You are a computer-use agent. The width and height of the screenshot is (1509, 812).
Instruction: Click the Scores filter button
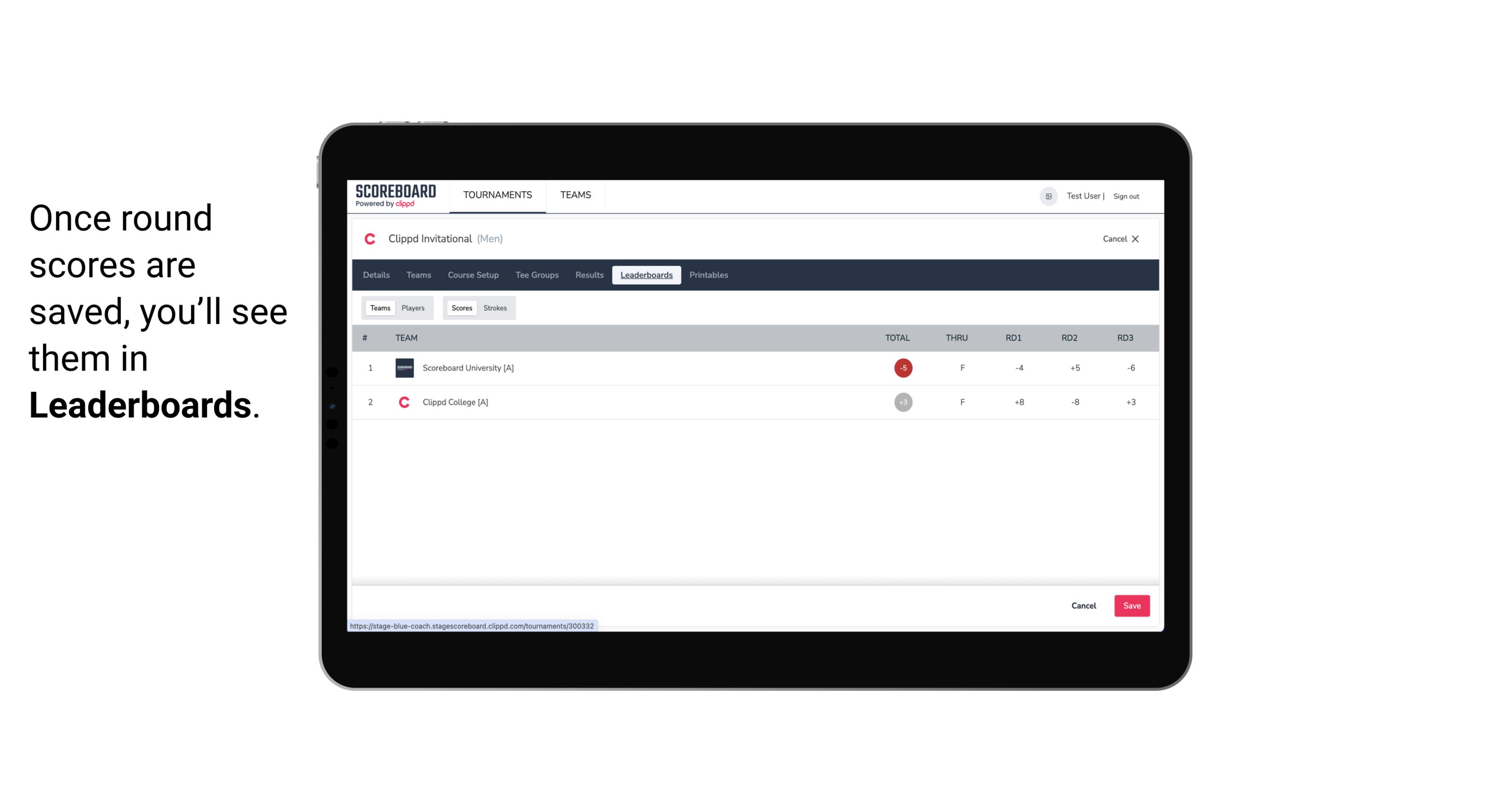pos(461,307)
